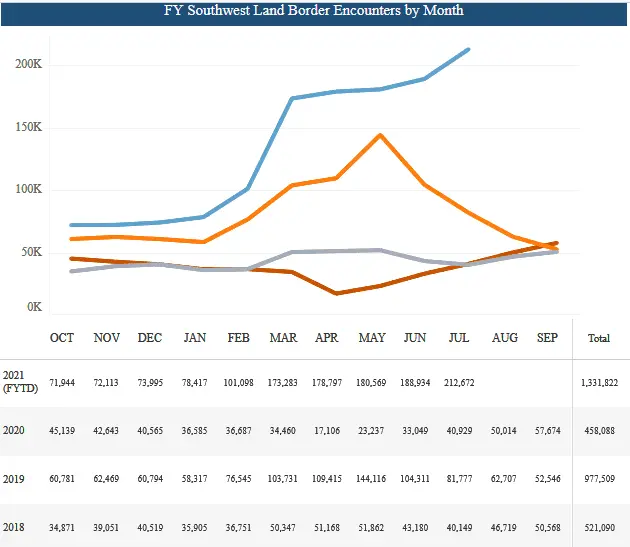This screenshot has height=547, width=630.
Task: Click the blue 2021 line's July endpoint
Action: 468,50
